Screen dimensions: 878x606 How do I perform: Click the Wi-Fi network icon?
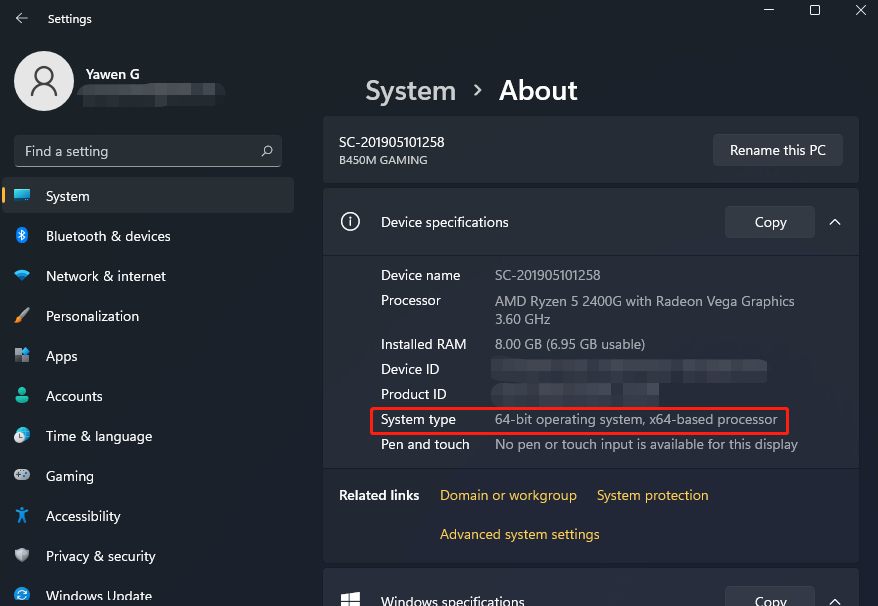22,275
